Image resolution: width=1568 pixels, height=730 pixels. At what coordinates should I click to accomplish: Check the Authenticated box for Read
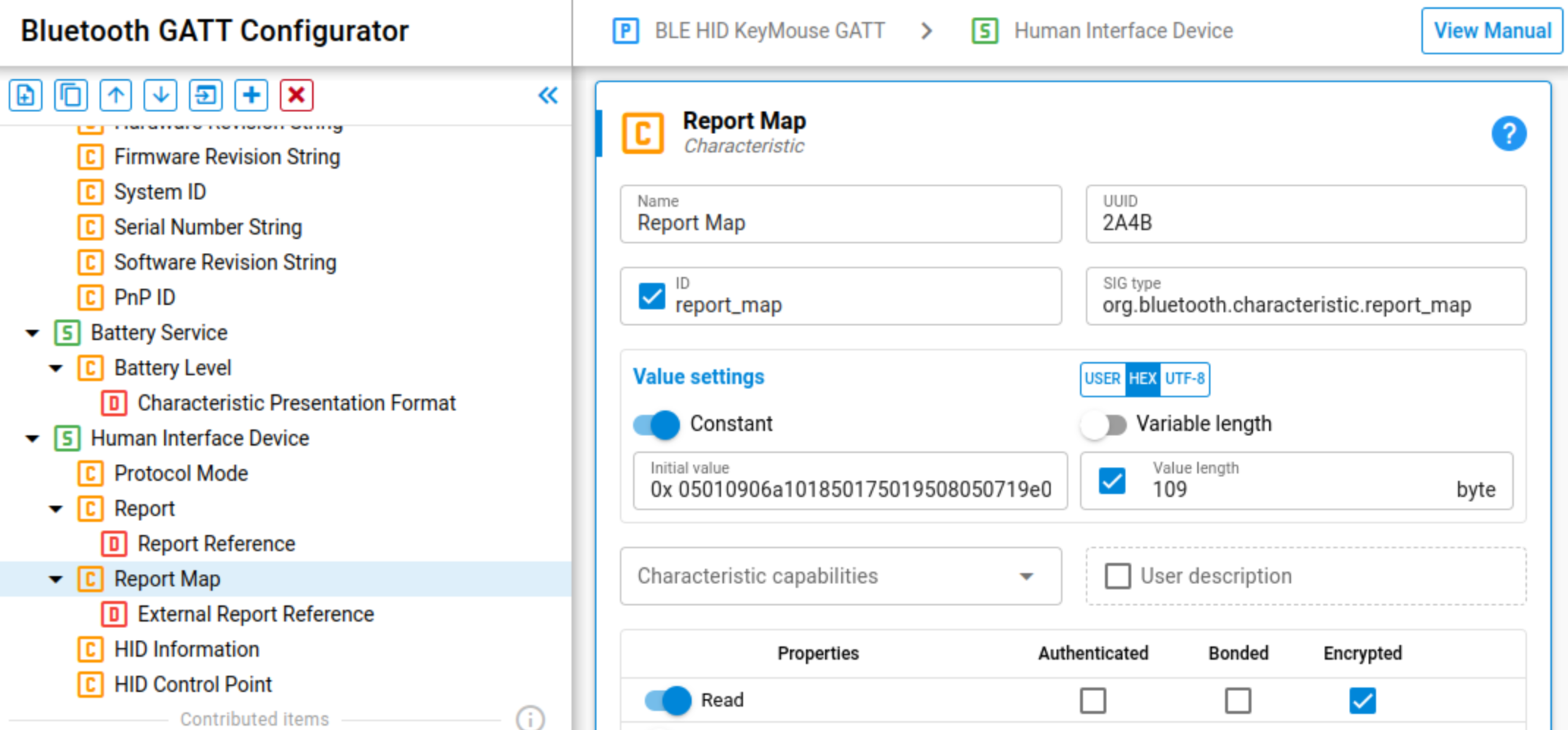pyautogui.click(x=1092, y=701)
